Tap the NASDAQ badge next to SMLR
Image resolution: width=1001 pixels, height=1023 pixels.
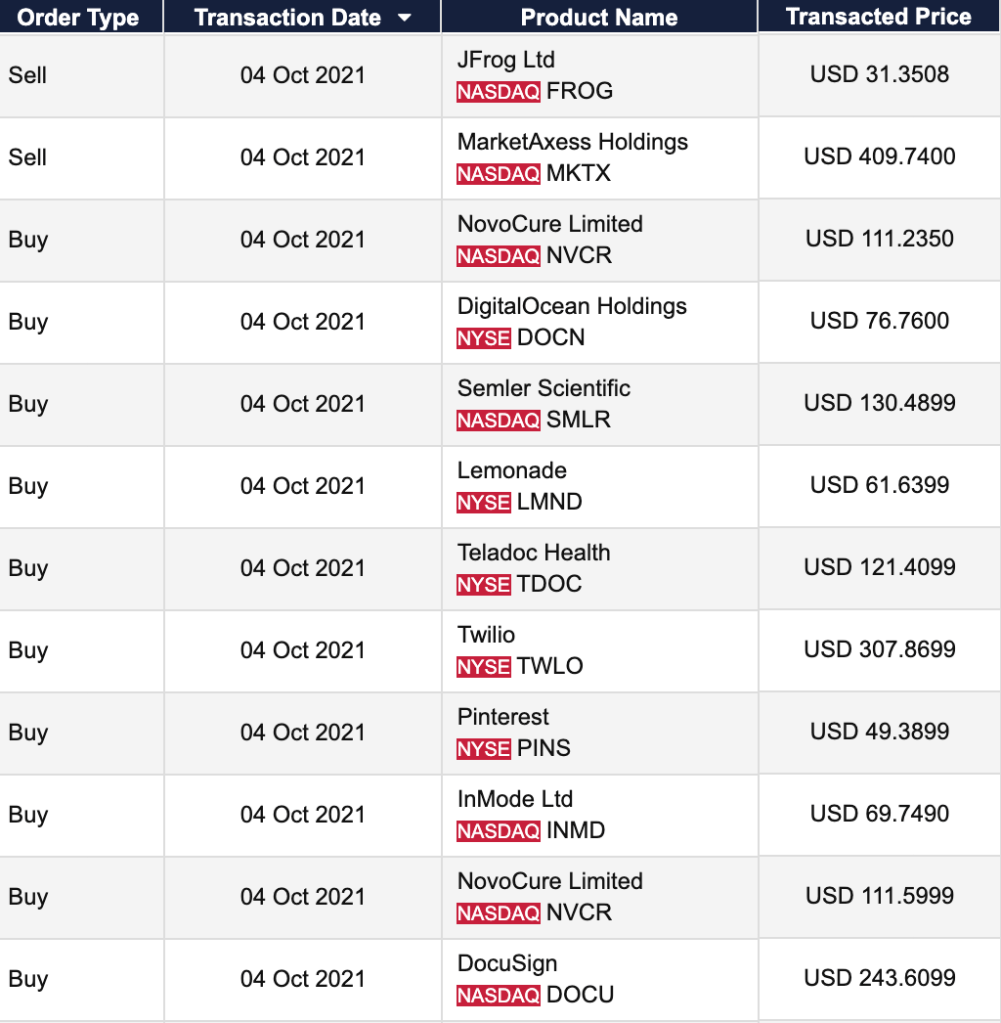coord(498,420)
